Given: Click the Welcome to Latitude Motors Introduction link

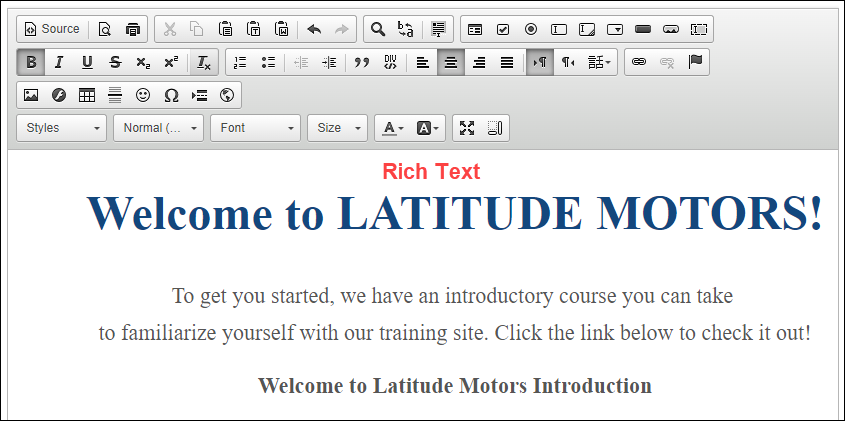Looking at the screenshot, I should (x=454, y=386).
